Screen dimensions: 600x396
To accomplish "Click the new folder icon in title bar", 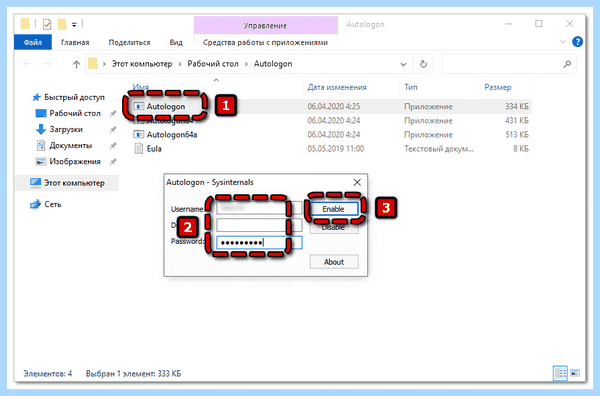I will point(62,24).
